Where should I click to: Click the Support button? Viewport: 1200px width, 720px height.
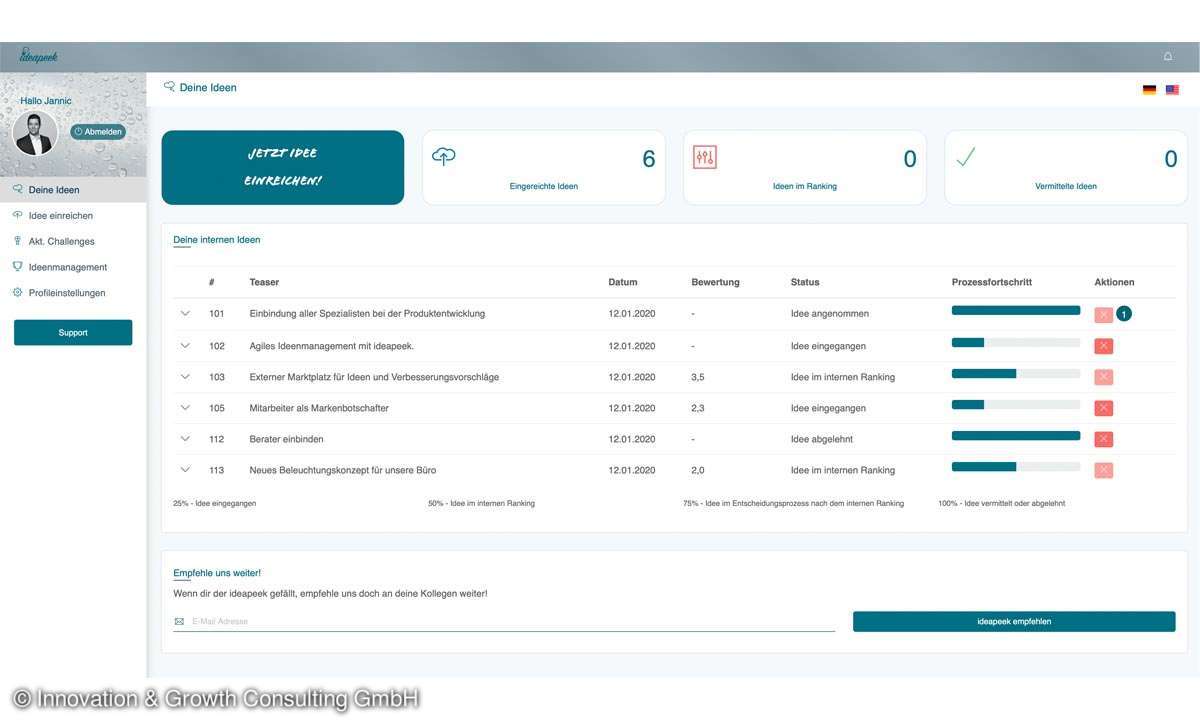(x=73, y=333)
